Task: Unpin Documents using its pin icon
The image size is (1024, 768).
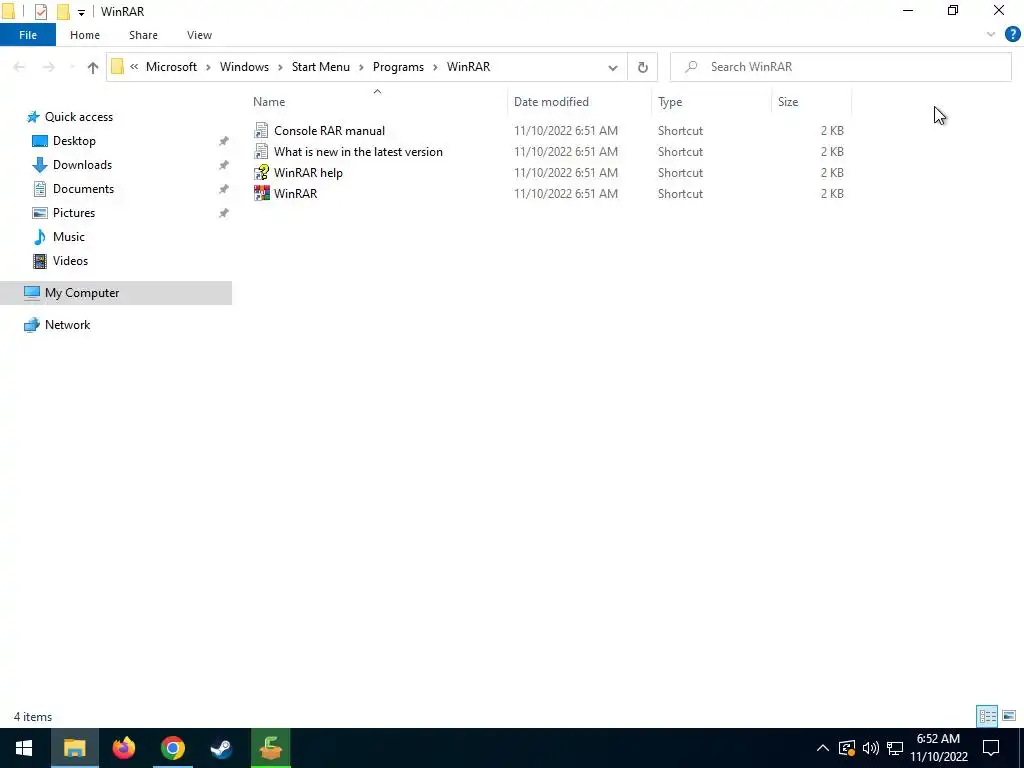Action: click(x=223, y=189)
